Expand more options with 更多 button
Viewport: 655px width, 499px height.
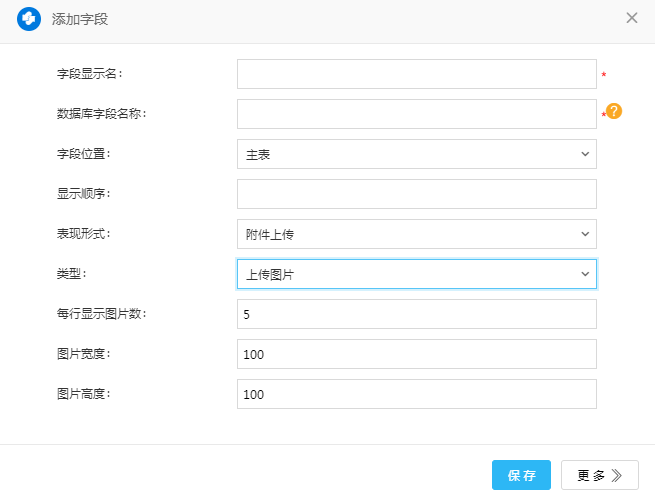tap(599, 475)
